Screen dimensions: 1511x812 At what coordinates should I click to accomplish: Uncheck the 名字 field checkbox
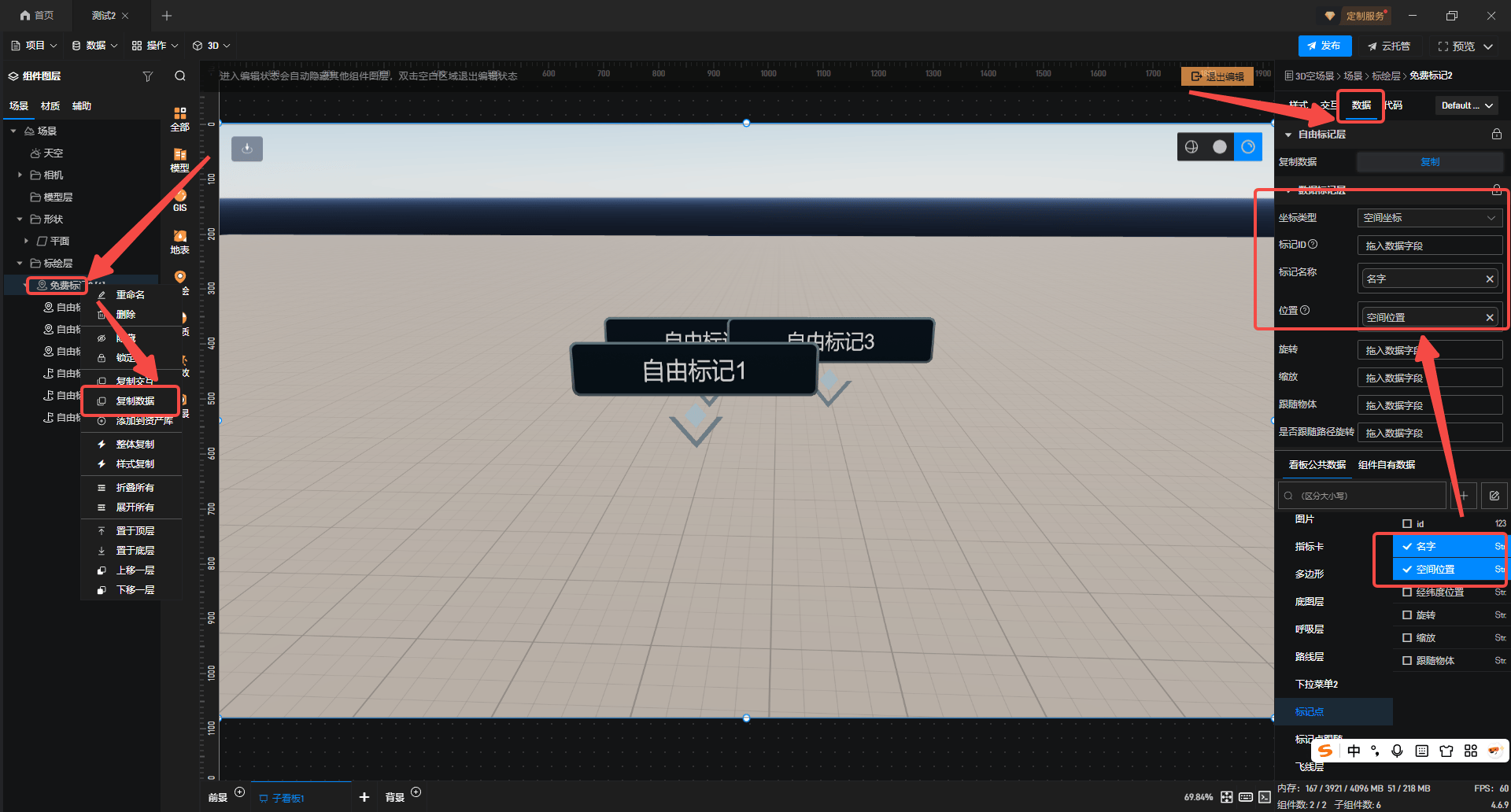coord(1407,546)
